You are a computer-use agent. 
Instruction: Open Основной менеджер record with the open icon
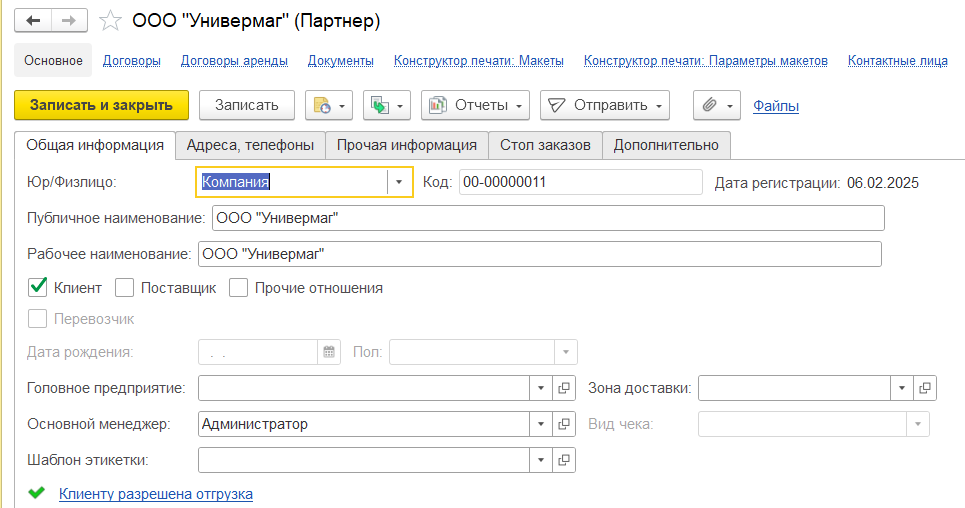click(564, 424)
